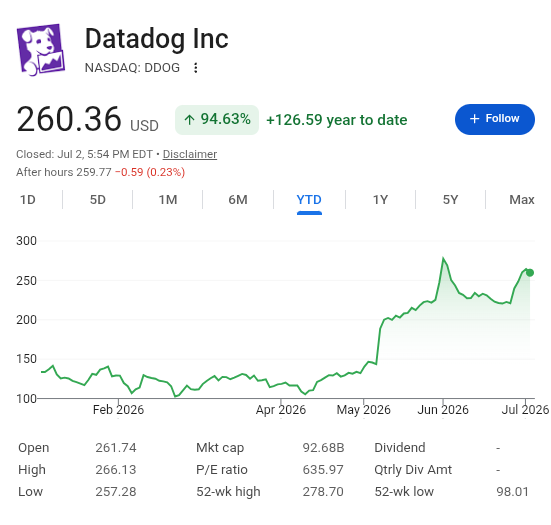Select the 5D chart range
The width and height of the screenshot is (551, 525).
point(98,200)
